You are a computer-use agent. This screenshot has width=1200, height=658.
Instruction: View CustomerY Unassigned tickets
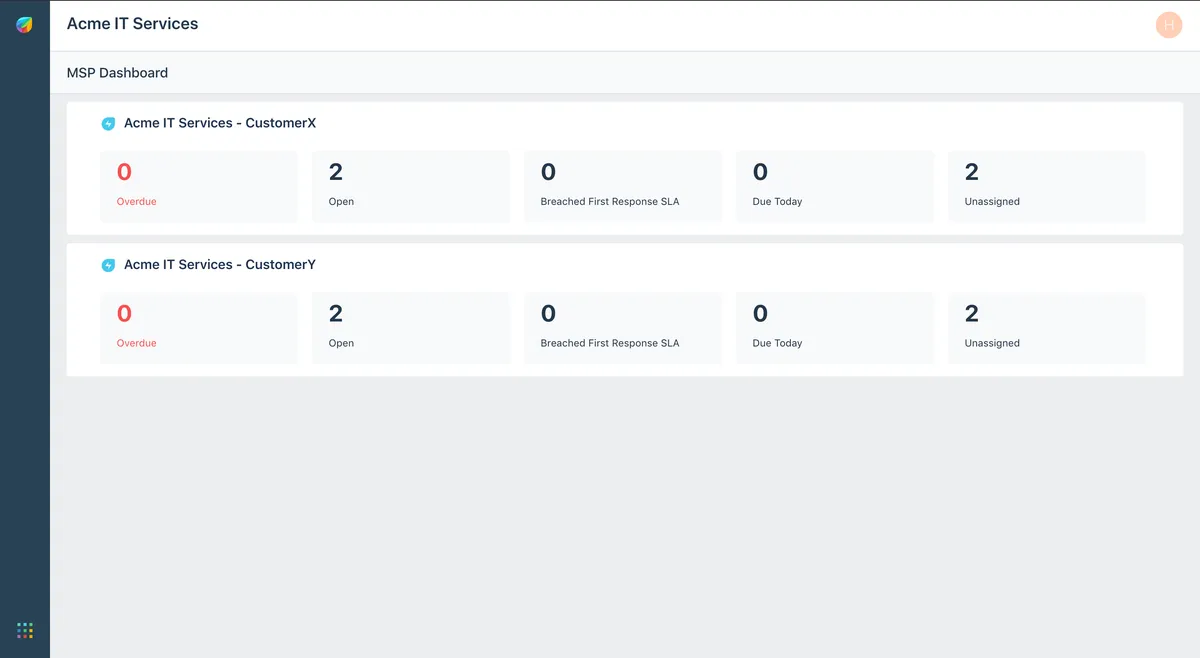pyautogui.click(x=1046, y=328)
